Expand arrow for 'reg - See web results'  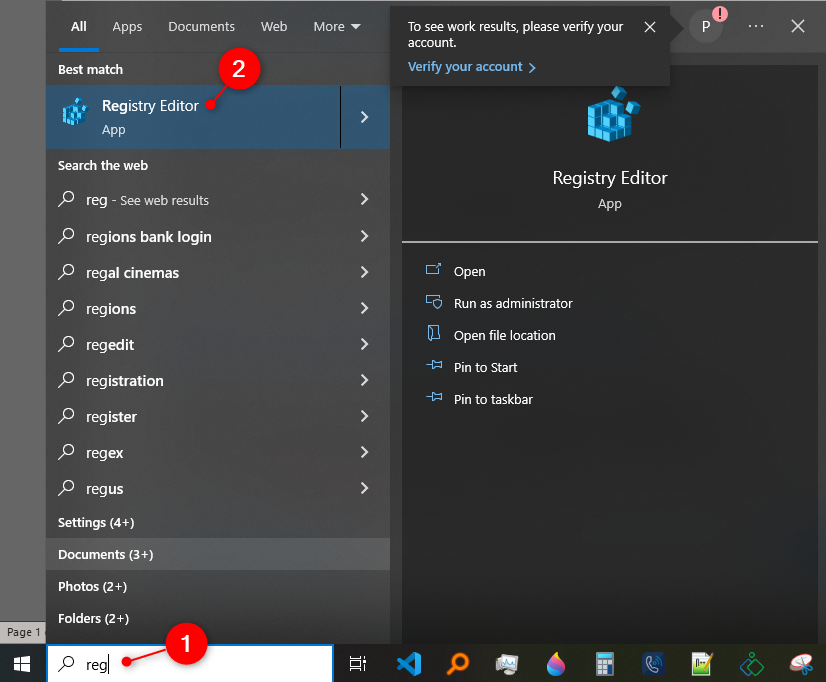(365, 199)
